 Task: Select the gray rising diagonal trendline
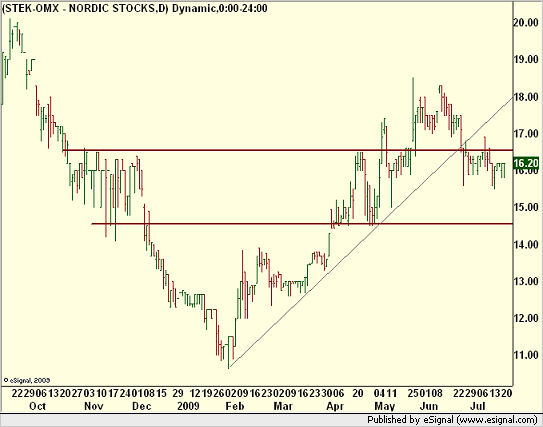pyautogui.click(x=371, y=232)
